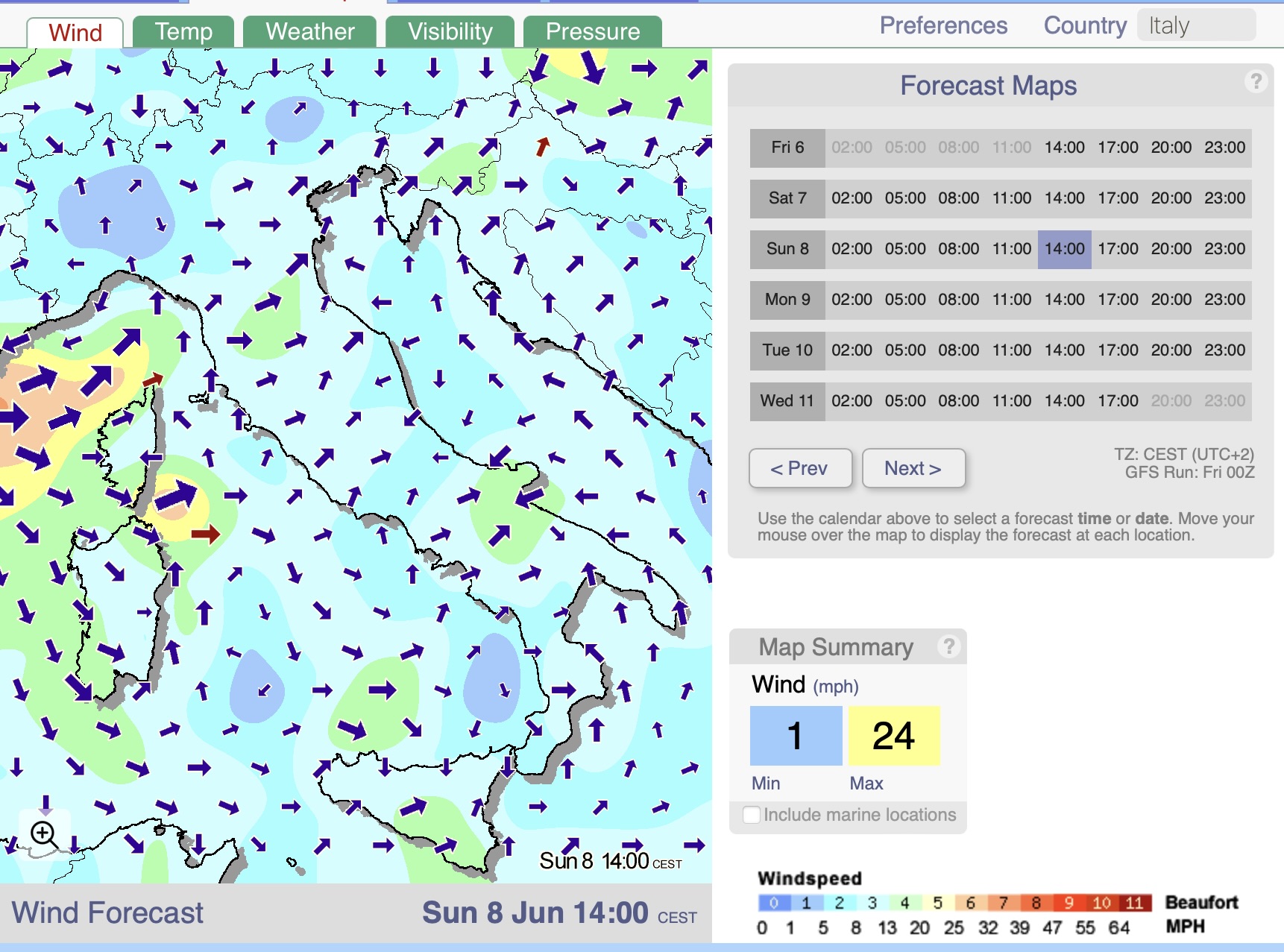This screenshot has width=1284, height=952.
Task: Choose Sun 8 23:00 forecast
Action: click(1224, 249)
